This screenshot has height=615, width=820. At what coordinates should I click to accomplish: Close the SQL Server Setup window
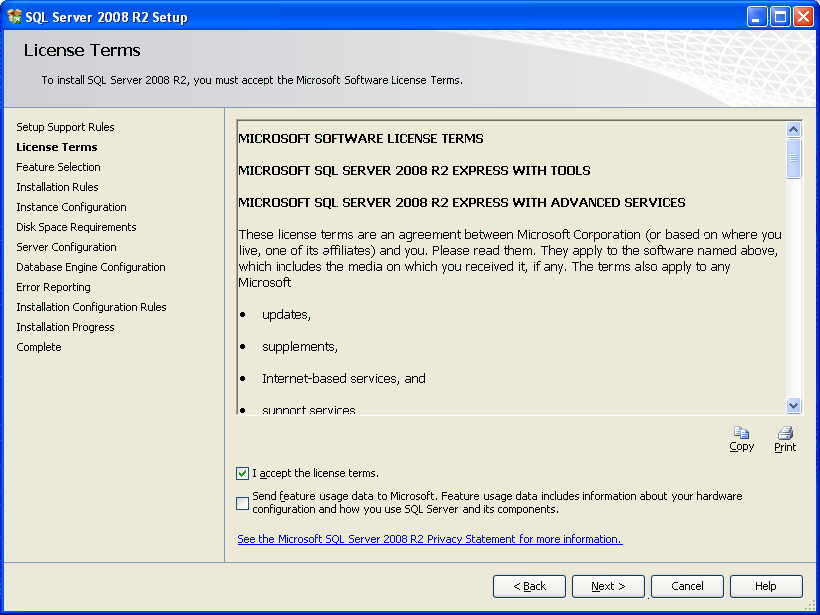tap(803, 17)
